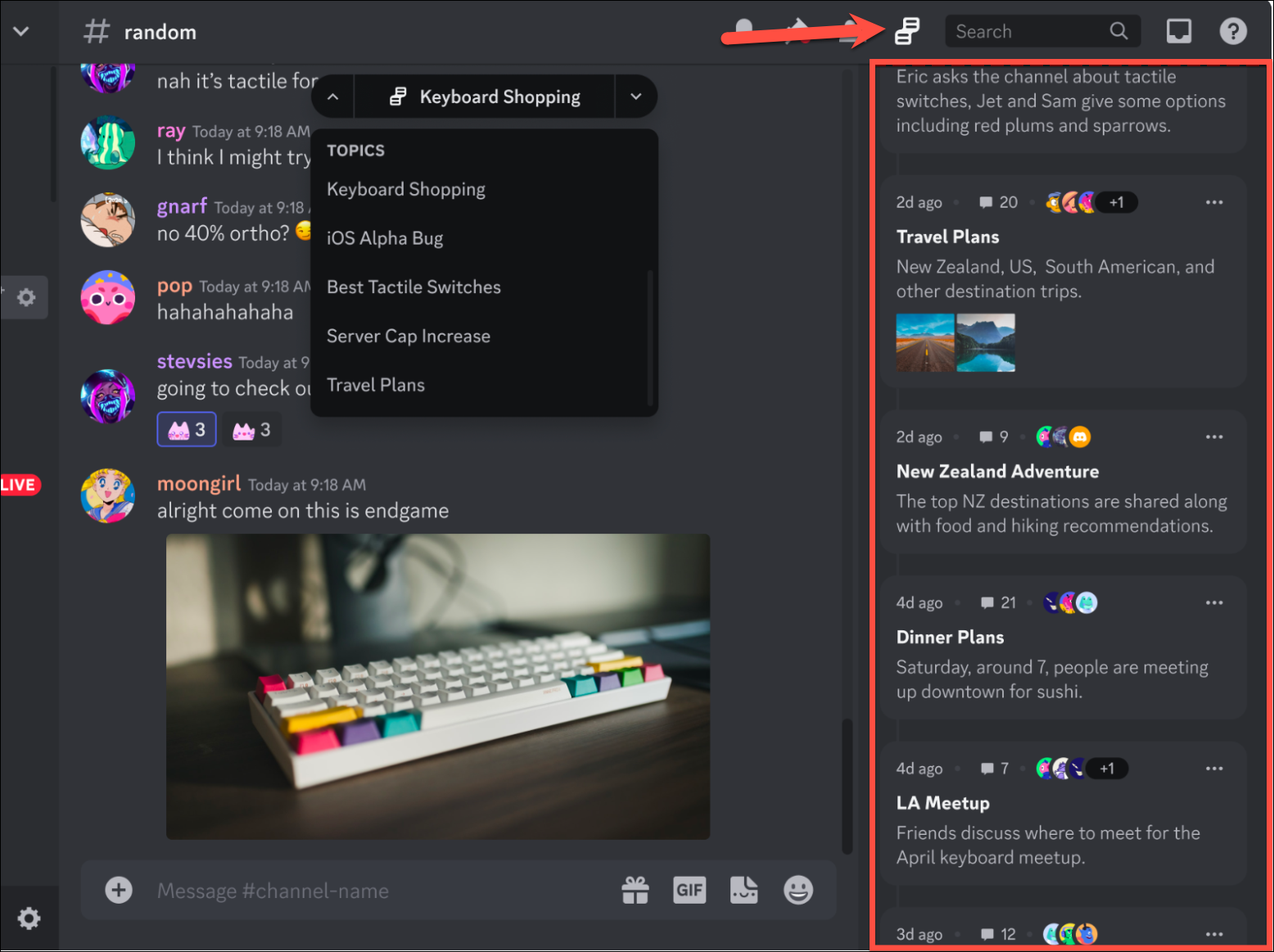Click message count 9 in New Zealand Adventure

994,437
